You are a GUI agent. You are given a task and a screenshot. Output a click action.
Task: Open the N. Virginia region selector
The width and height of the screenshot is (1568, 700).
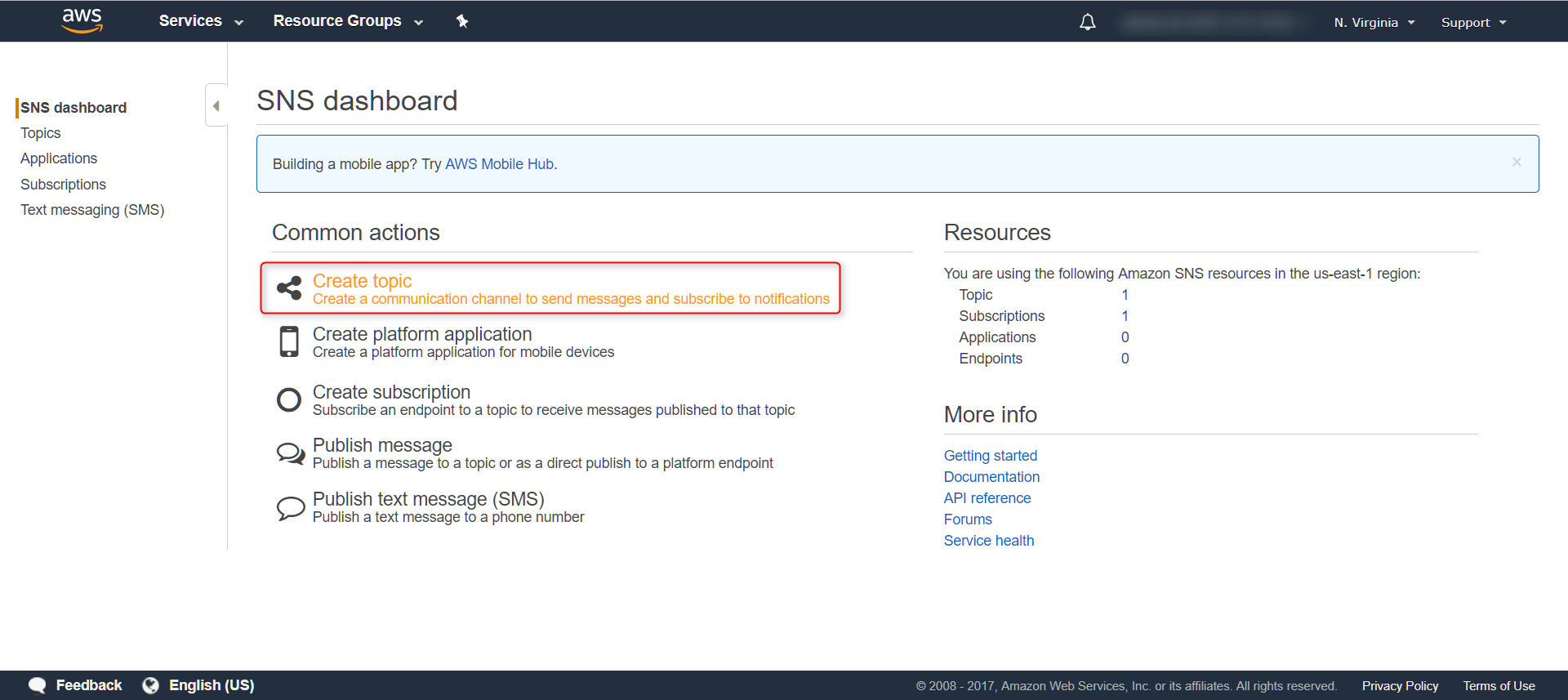(1374, 22)
